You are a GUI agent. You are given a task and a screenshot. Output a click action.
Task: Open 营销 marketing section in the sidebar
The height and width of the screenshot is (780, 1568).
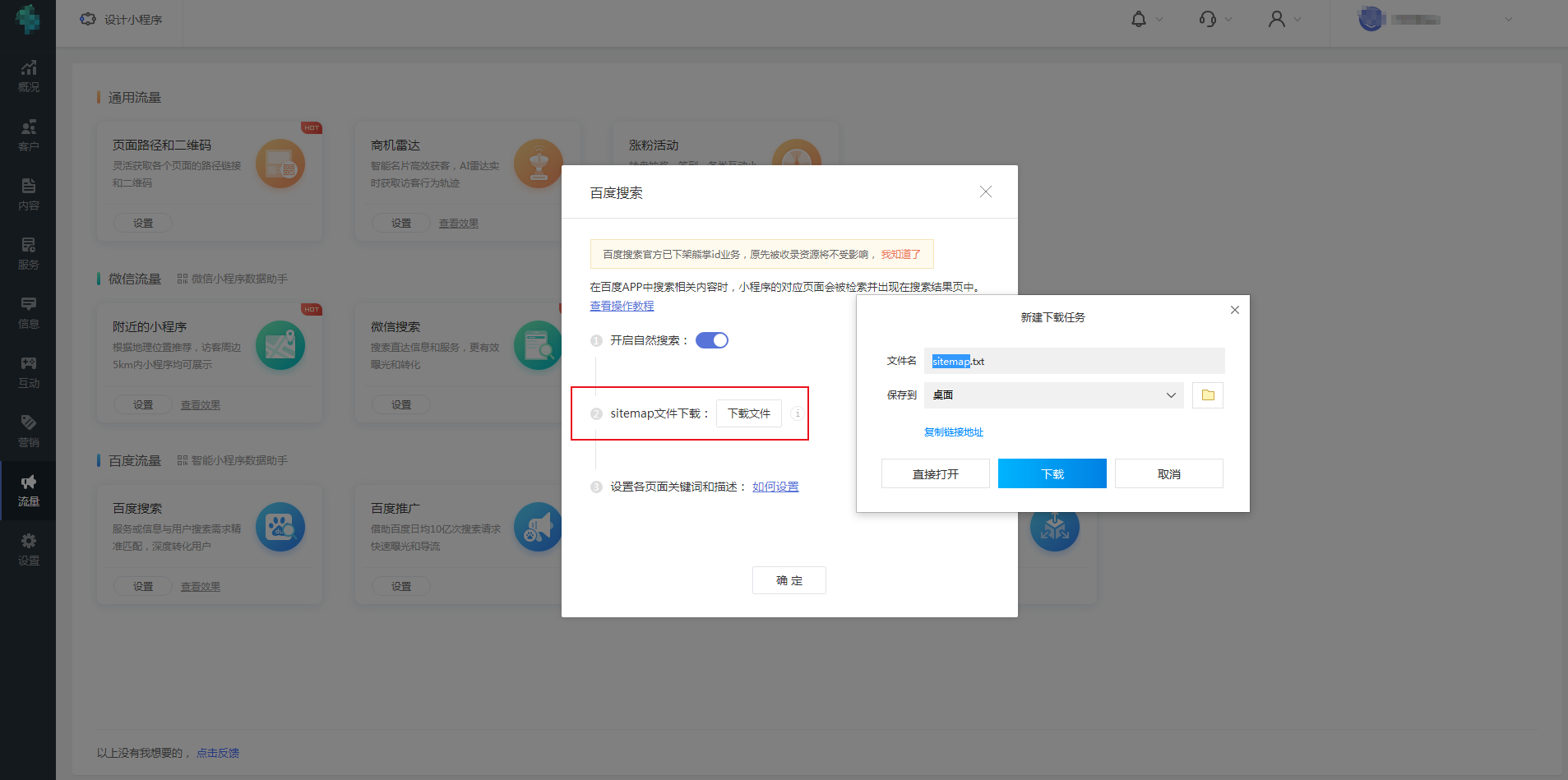[x=28, y=432]
